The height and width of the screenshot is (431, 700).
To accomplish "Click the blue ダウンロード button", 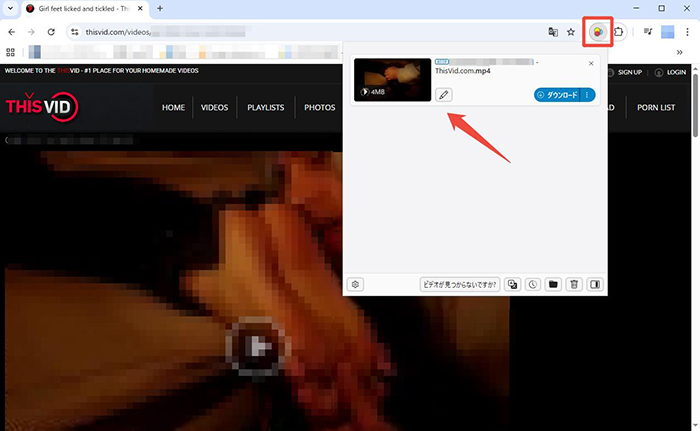I will (557, 95).
